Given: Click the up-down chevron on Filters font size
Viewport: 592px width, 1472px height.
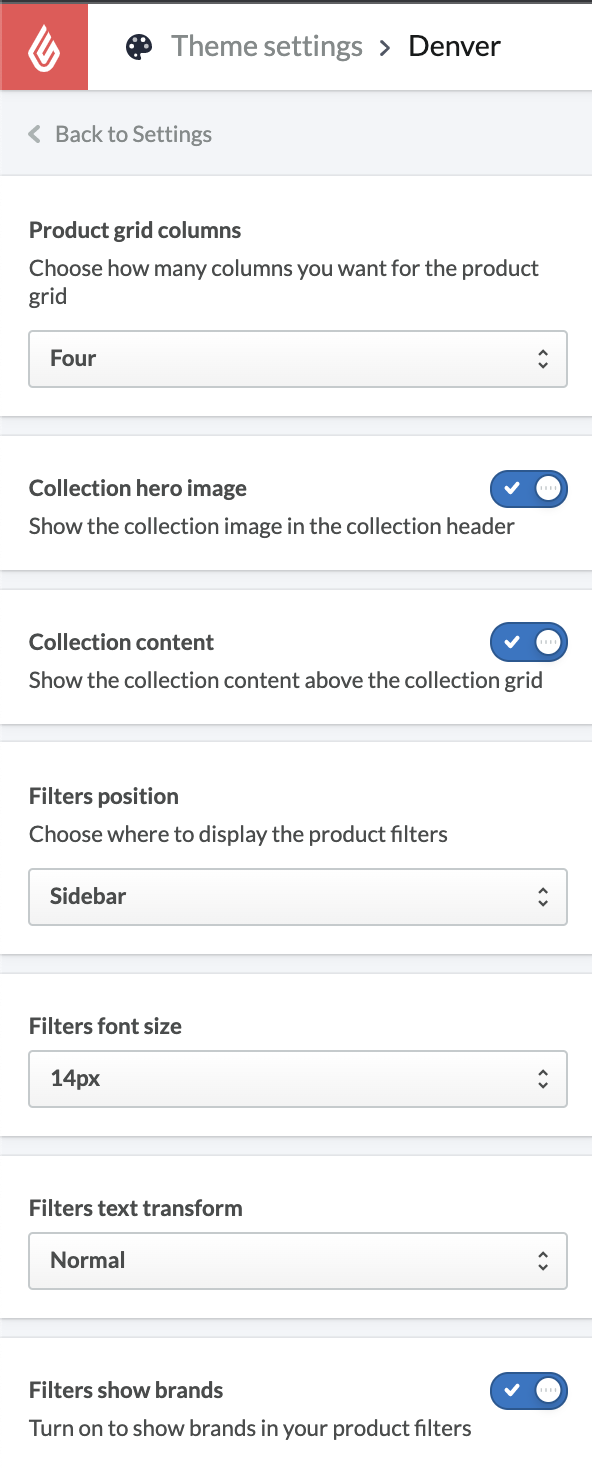Looking at the screenshot, I should tap(543, 1079).
